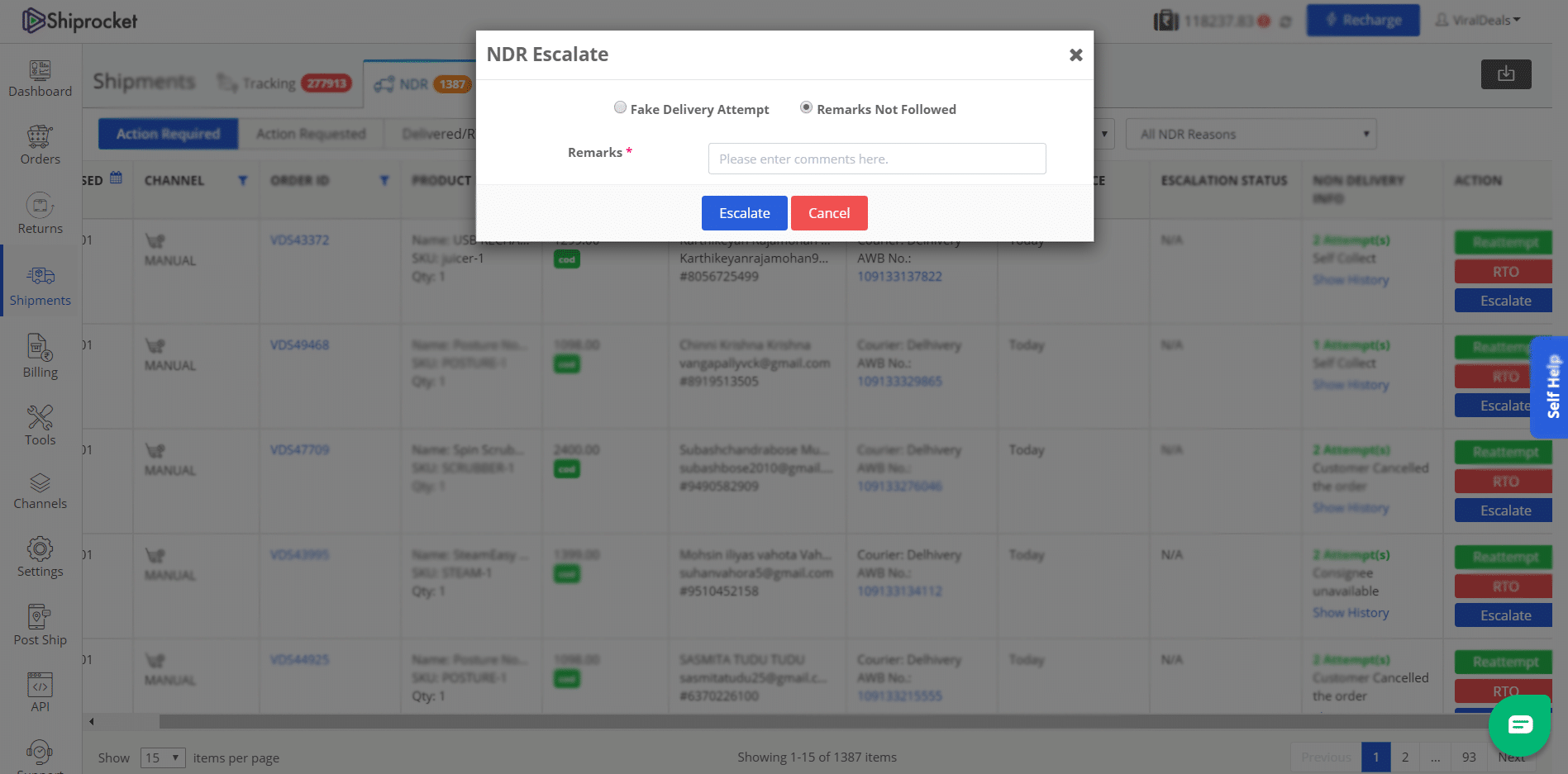Click the wallet balance icon
The image size is (1568, 774).
[x=1166, y=21]
